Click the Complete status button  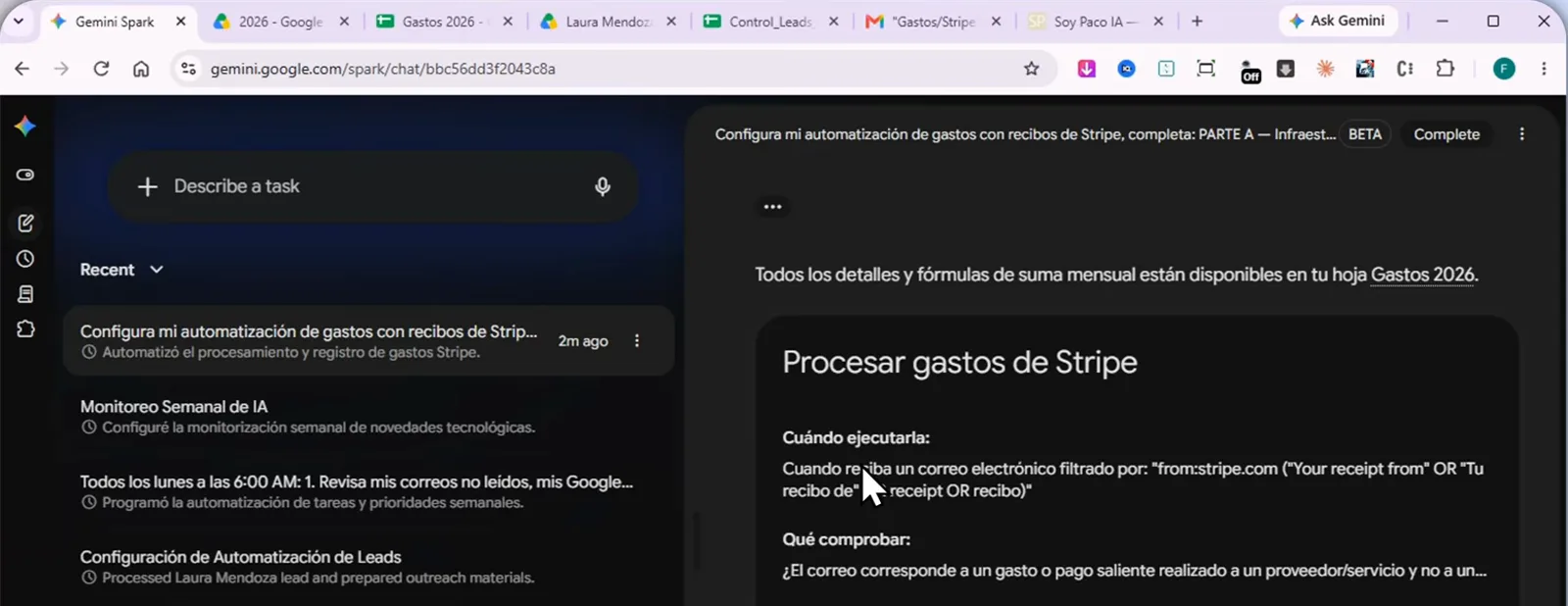coord(1446,134)
